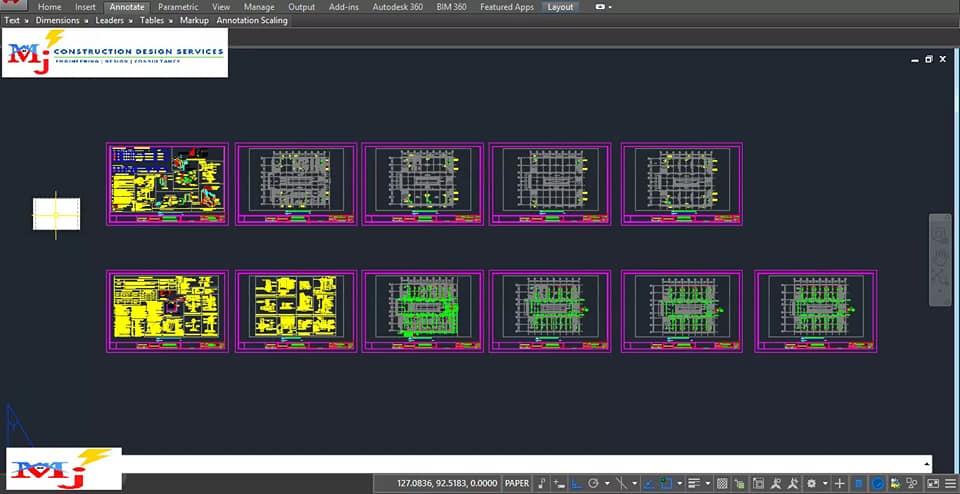Select the last sheet in top row
This screenshot has height=494, width=960.
(x=681, y=184)
